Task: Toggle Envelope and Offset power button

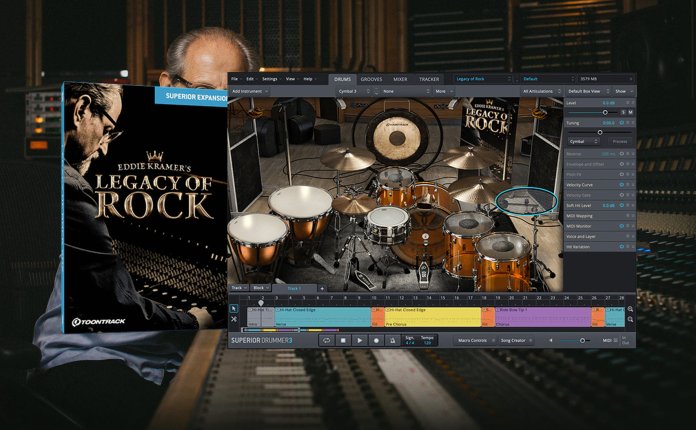Action: click(621, 164)
